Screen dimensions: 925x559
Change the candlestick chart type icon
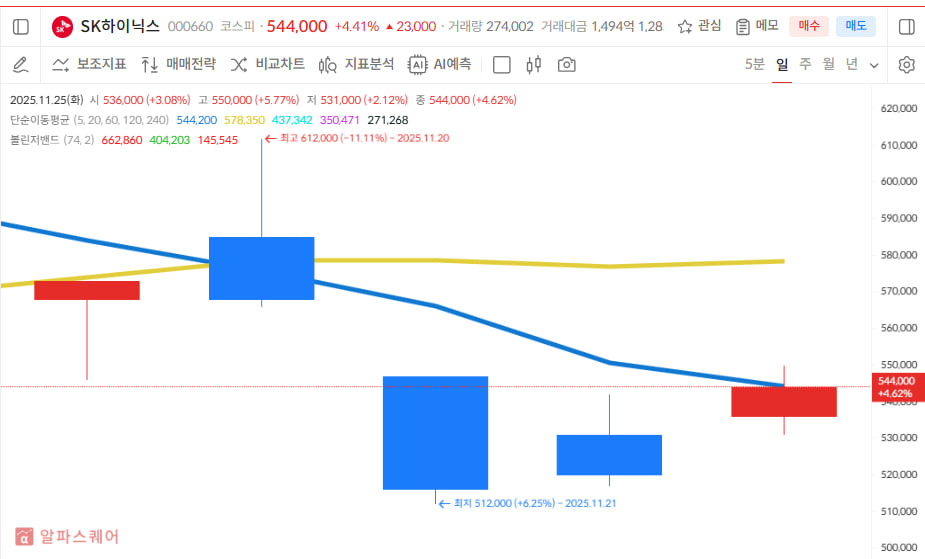(x=533, y=65)
